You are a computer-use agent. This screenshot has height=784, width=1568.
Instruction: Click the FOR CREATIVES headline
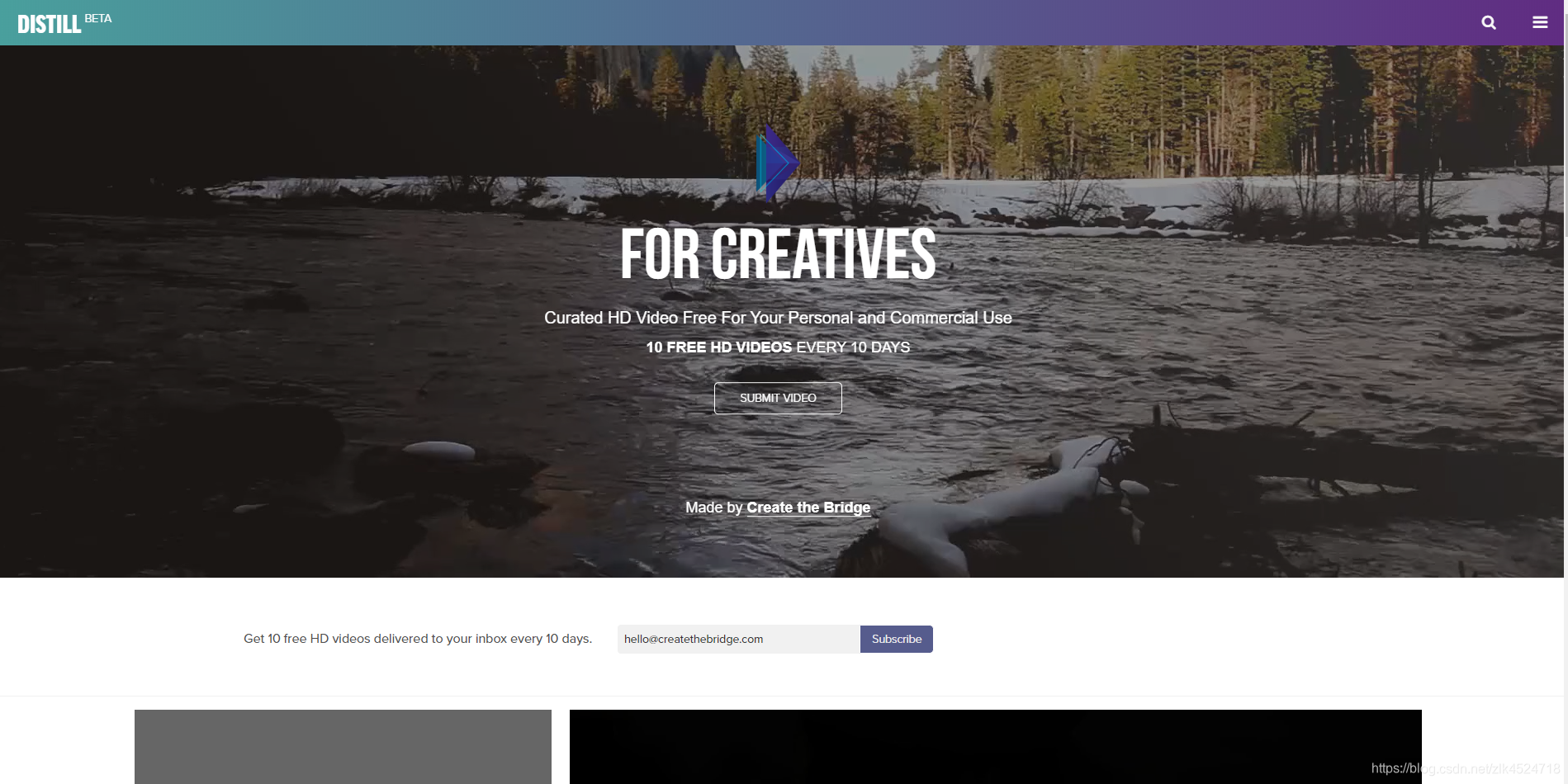point(778,254)
